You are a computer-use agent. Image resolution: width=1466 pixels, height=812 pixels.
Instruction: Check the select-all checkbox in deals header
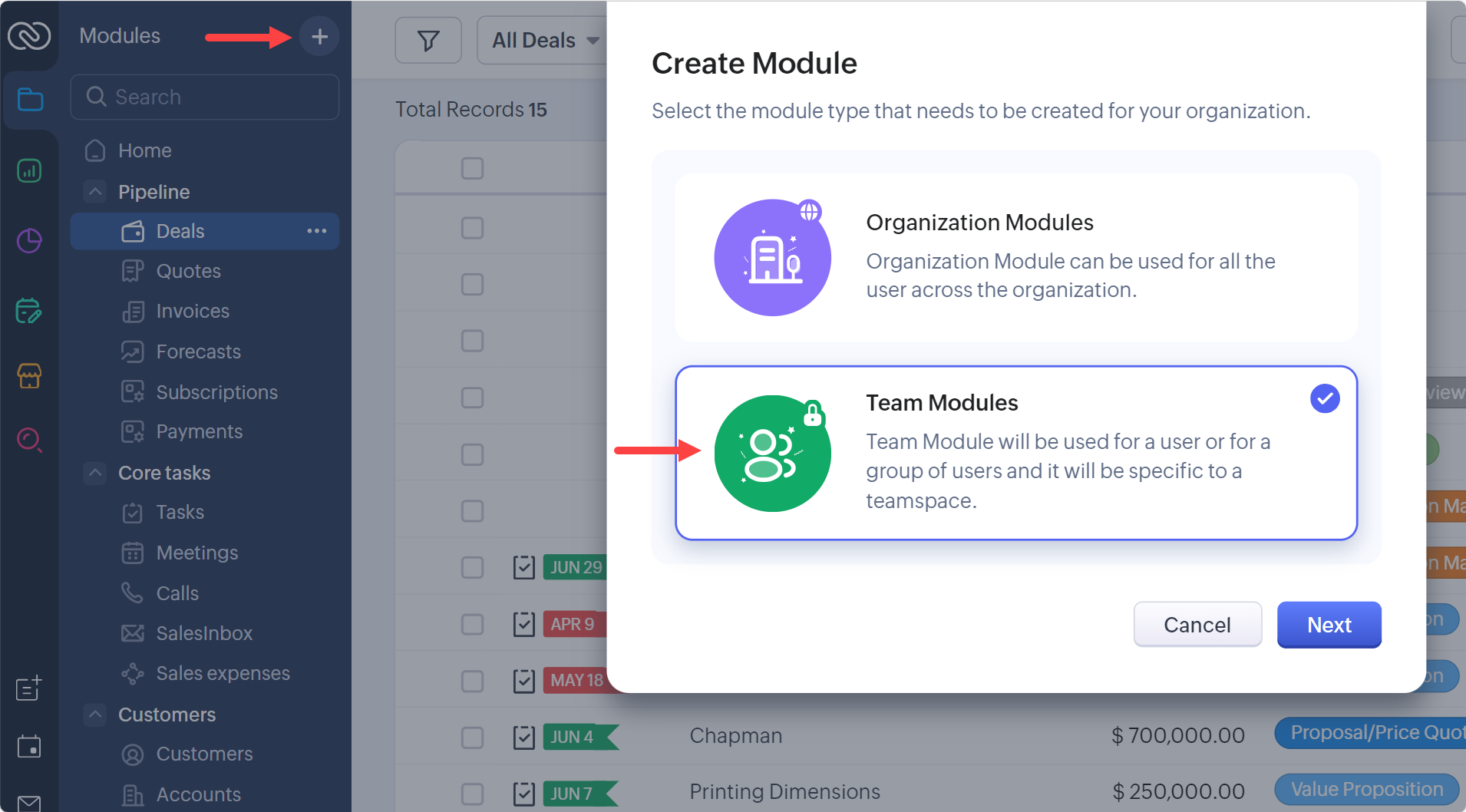click(472, 167)
